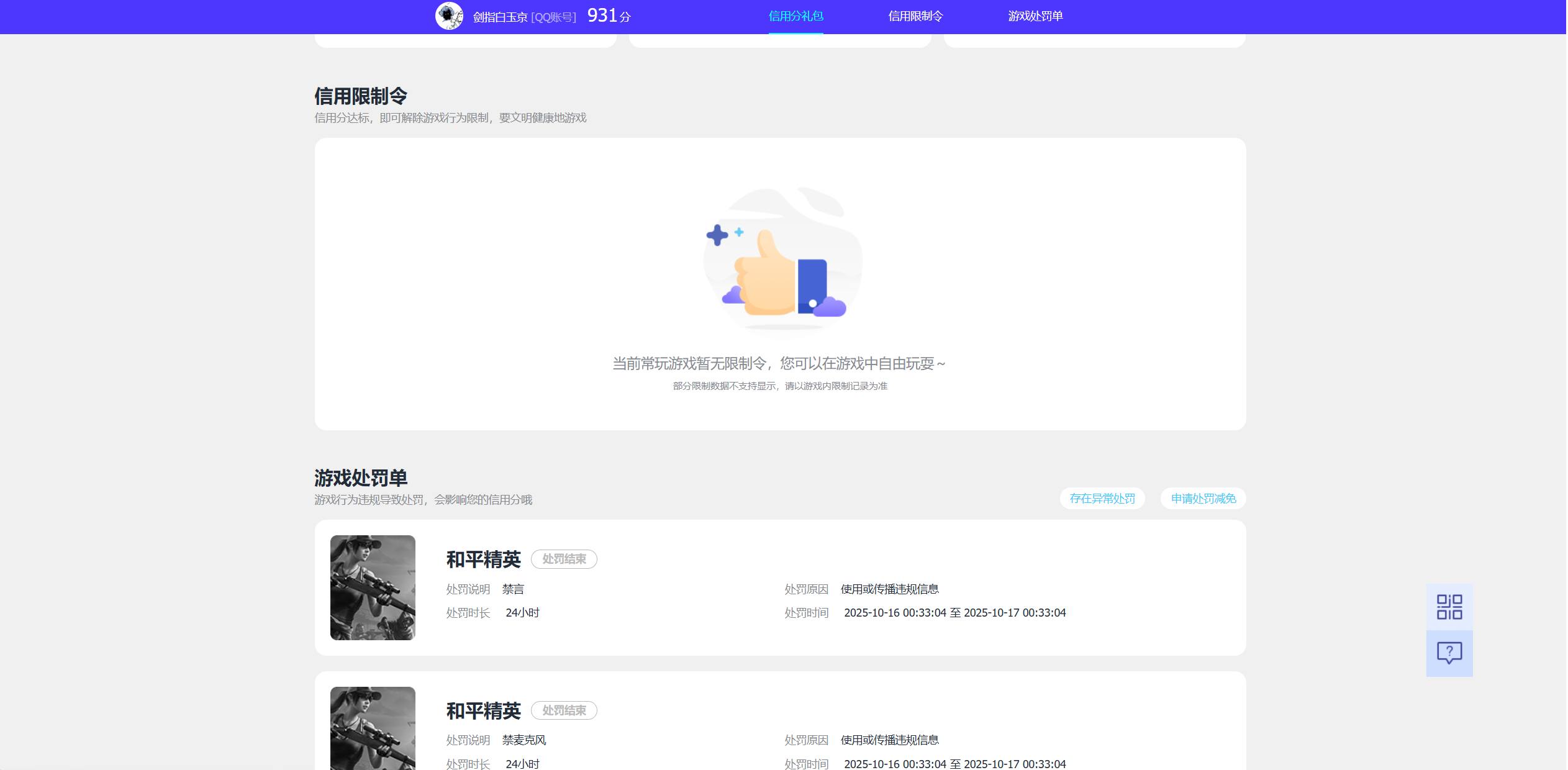Switch to the 信用分礼包 tab
This screenshot has width=1568, height=770.
point(795,16)
